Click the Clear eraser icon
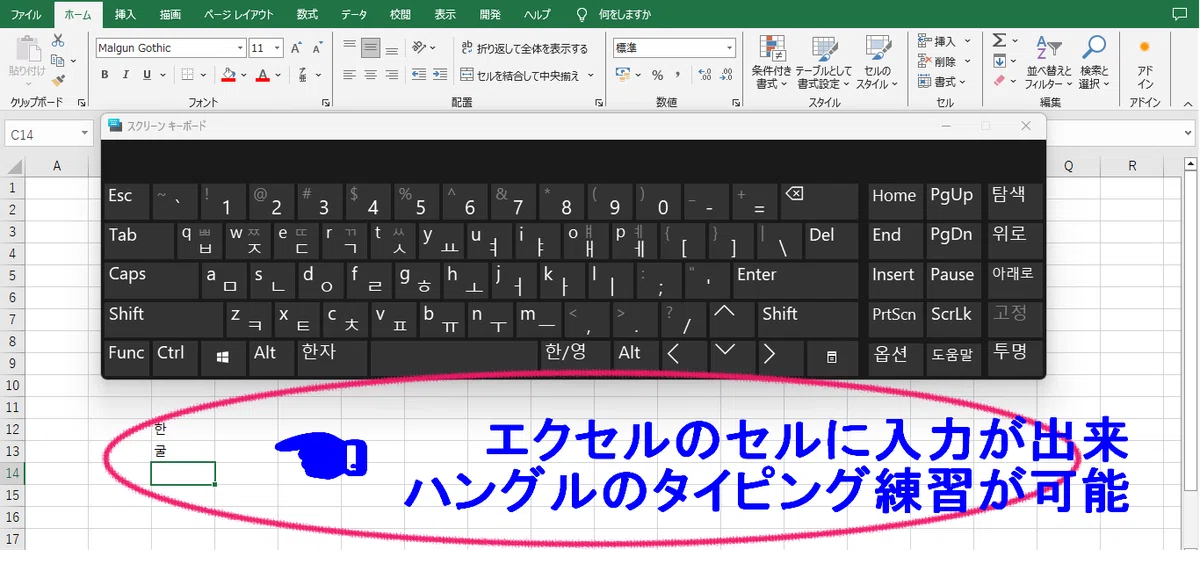 [x=999, y=81]
